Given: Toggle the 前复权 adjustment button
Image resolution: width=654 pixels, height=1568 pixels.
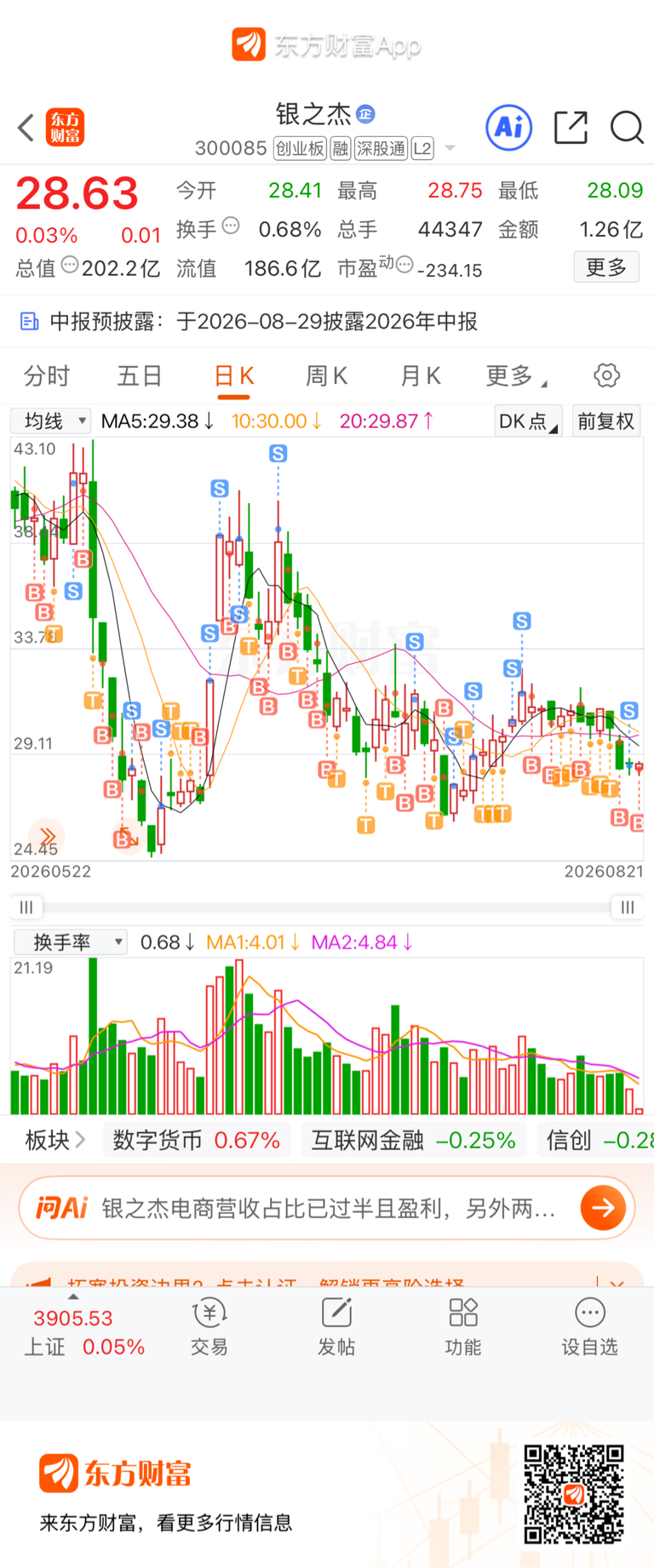Looking at the screenshot, I should 605,421.
